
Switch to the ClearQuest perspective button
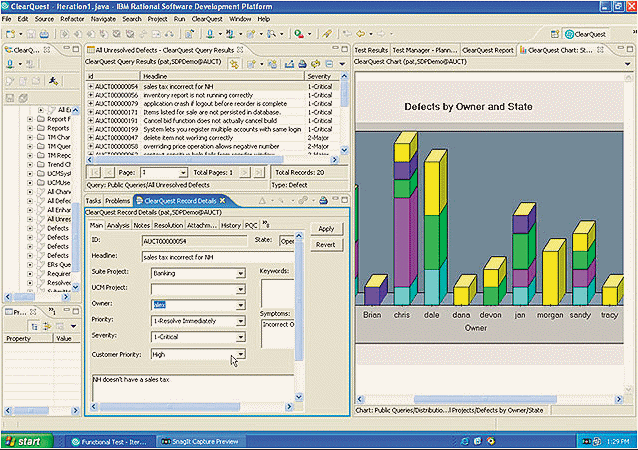click(x=585, y=35)
